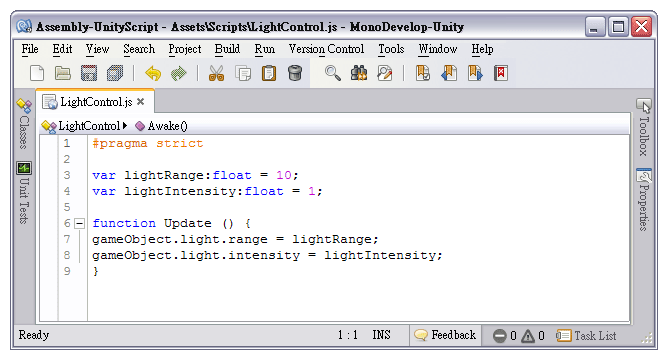Click the '#pragma strict' line
This screenshot has width=668, height=360.
click(x=147, y=144)
